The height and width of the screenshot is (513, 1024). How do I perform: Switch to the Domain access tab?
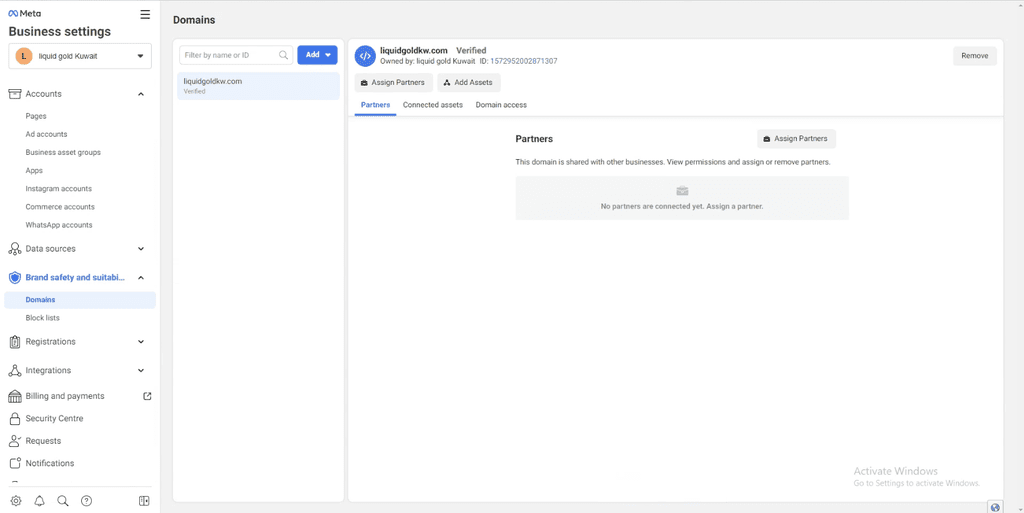(501, 105)
